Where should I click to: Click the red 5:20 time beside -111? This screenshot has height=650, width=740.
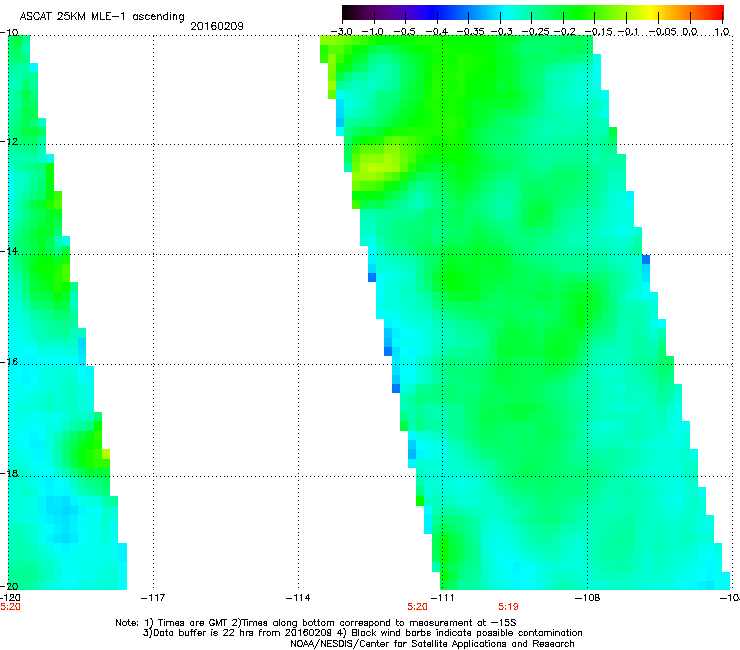tap(417, 607)
